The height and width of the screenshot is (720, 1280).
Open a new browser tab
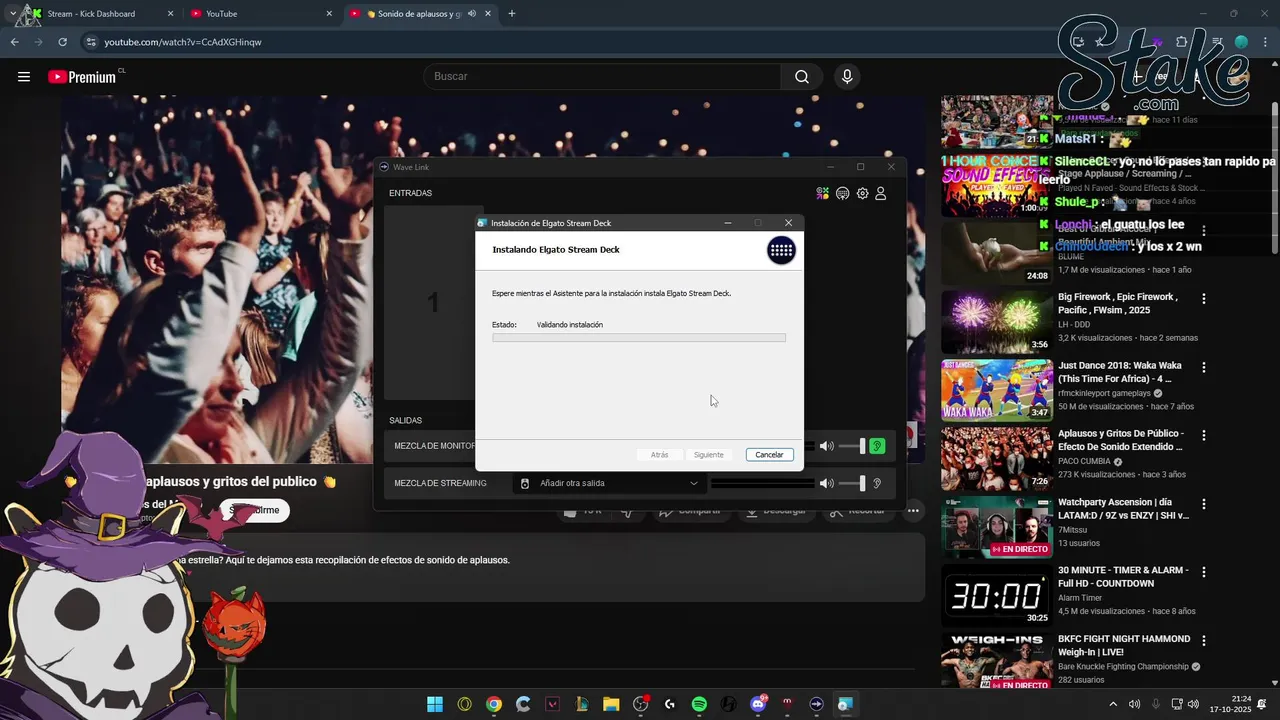[512, 14]
